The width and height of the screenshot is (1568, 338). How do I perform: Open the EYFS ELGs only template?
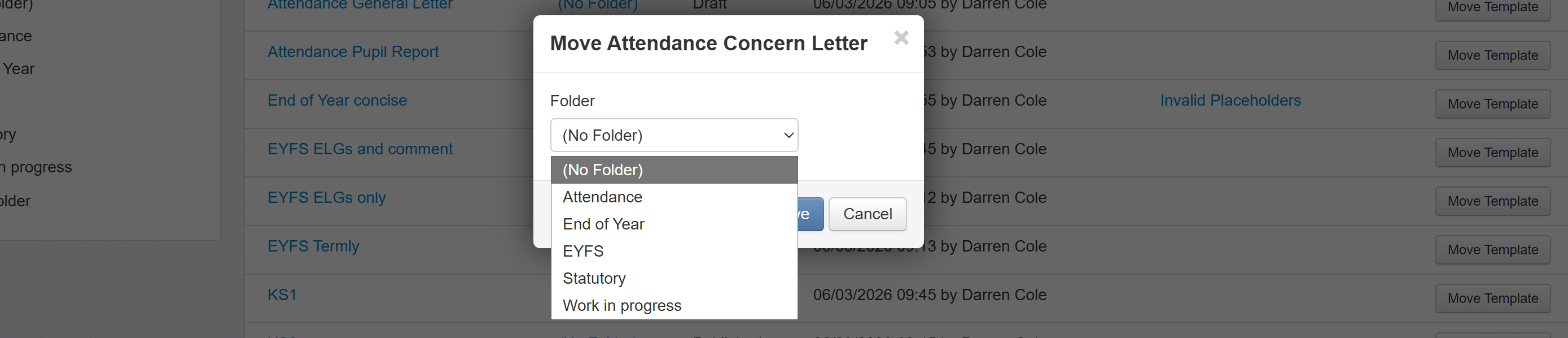(326, 198)
